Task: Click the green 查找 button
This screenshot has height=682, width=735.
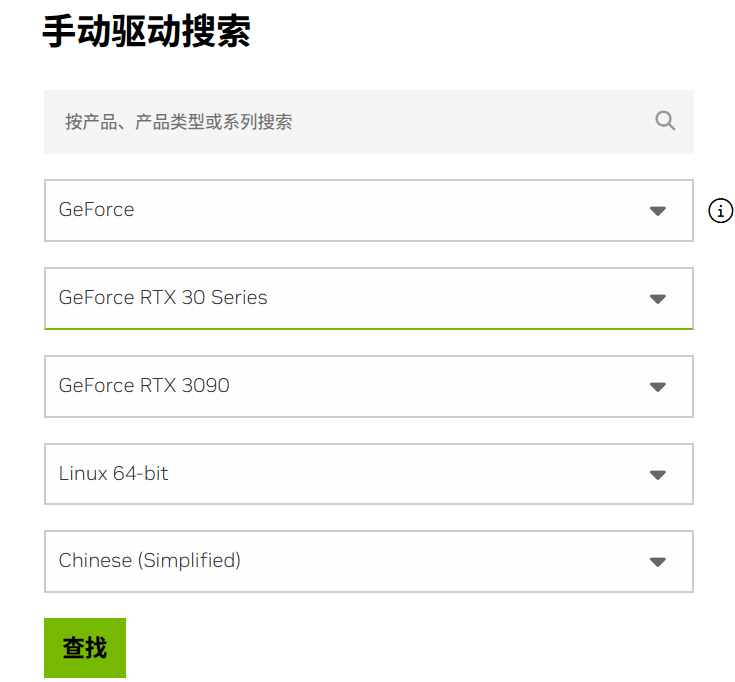Action: [x=85, y=648]
